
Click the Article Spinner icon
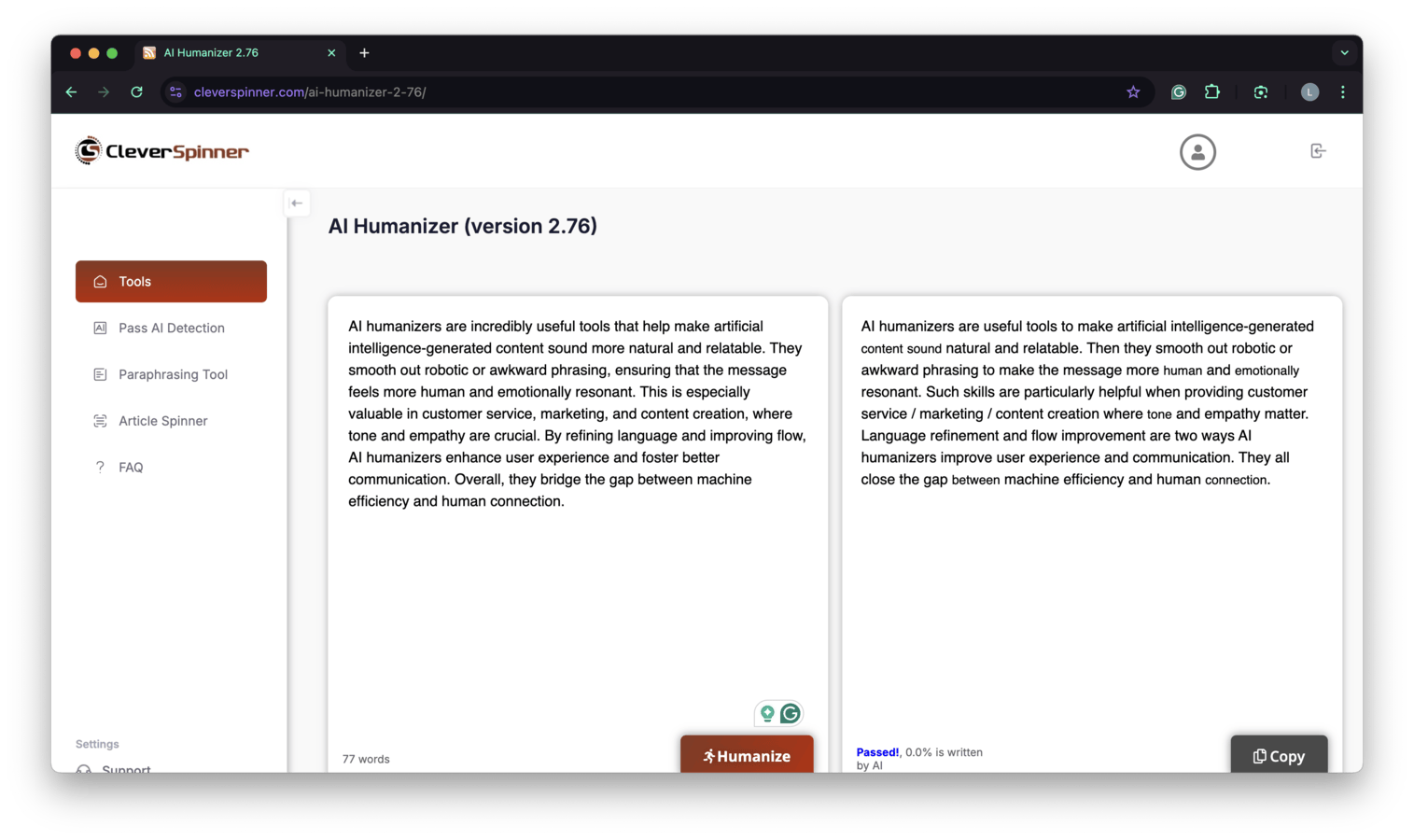pyautogui.click(x=100, y=421)
